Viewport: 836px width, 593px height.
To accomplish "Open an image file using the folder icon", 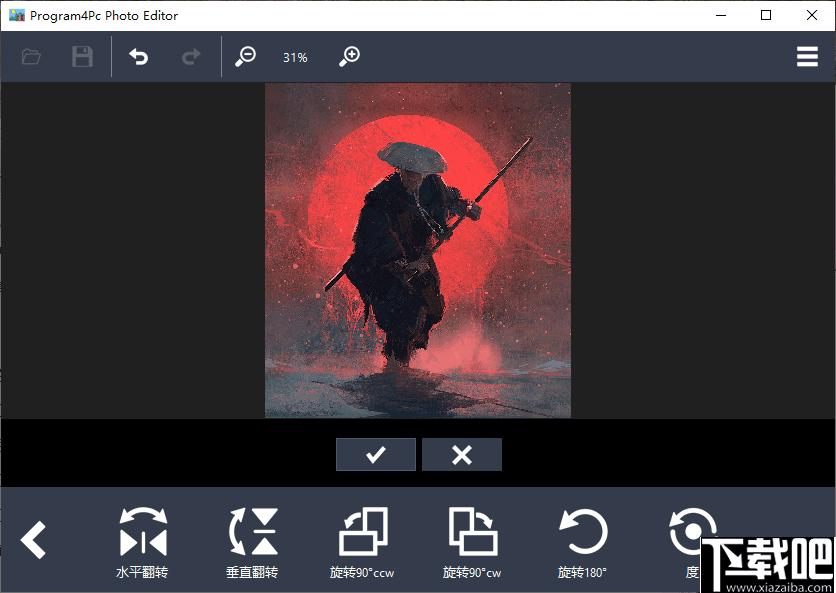I will pos(31,57).
